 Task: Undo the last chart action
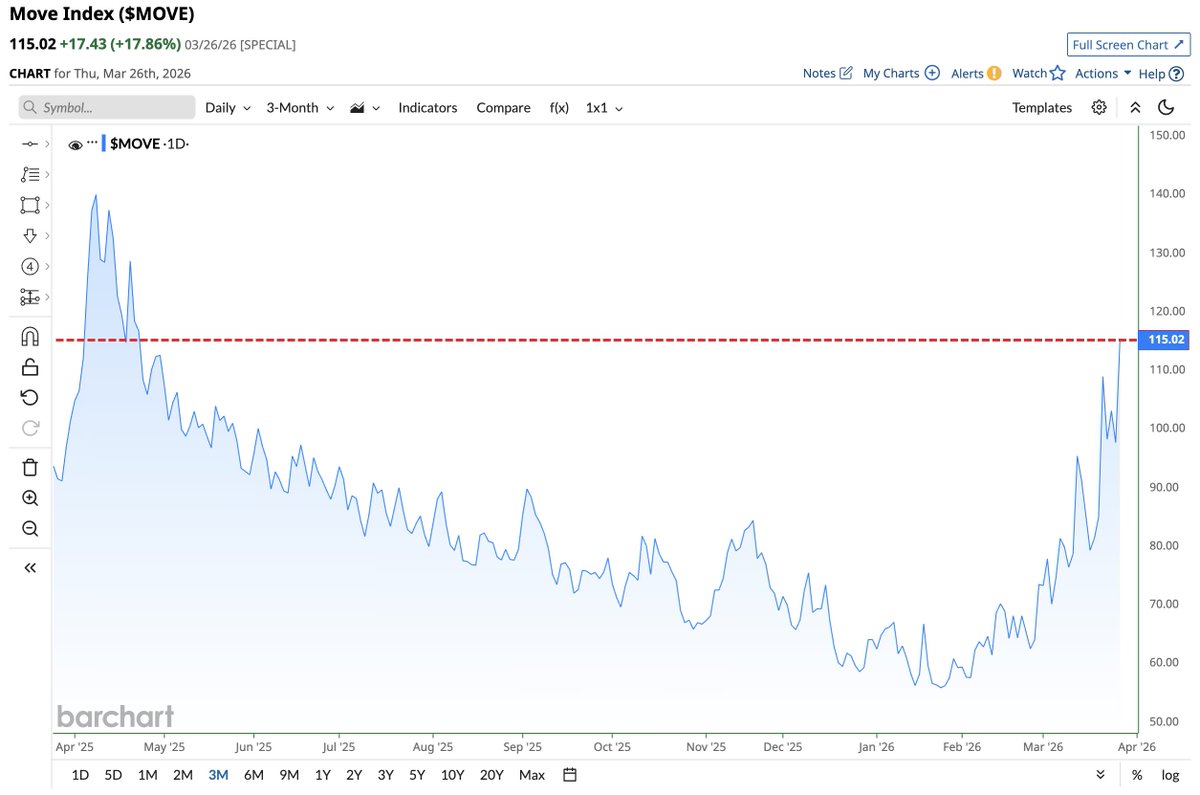pos(29,397)
